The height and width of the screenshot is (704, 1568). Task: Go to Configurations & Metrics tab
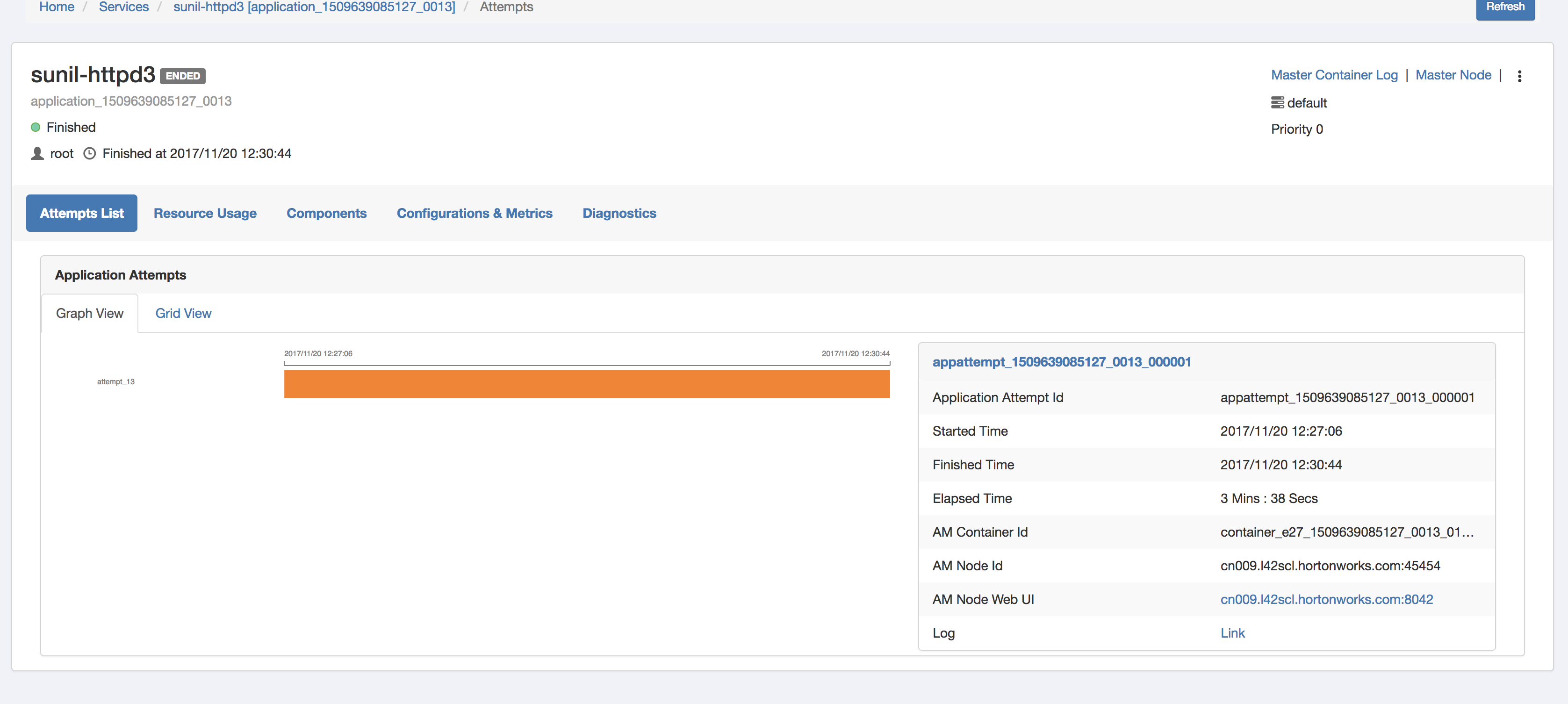click(x=474, y=213)
